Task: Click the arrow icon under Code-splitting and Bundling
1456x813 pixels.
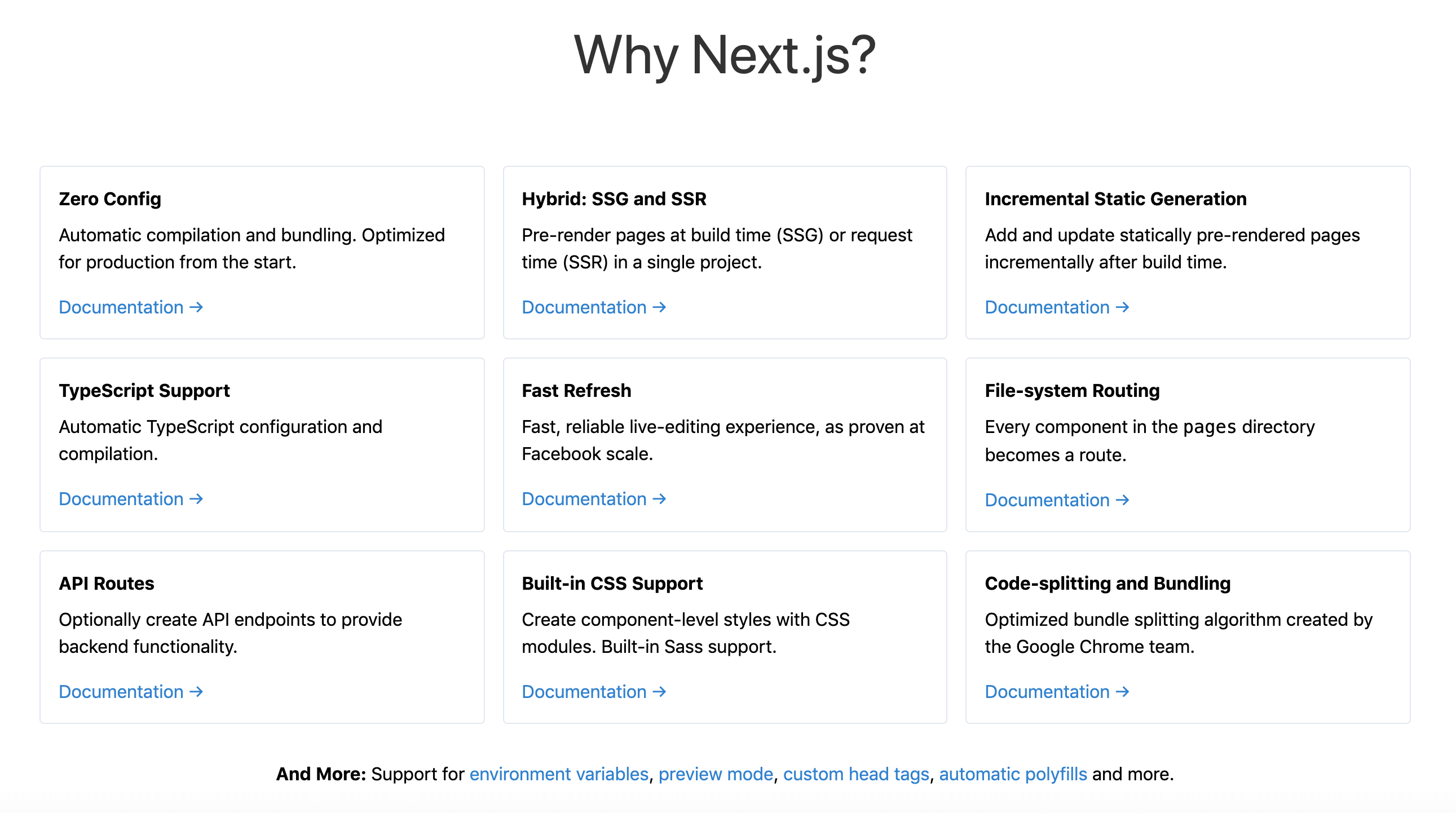Action: (1122, 692)
